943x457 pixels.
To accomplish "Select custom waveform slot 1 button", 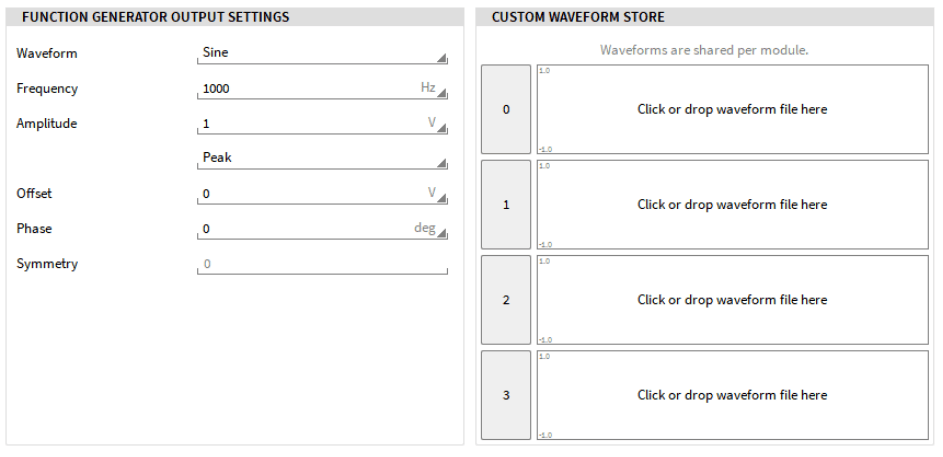I will 506,205.
